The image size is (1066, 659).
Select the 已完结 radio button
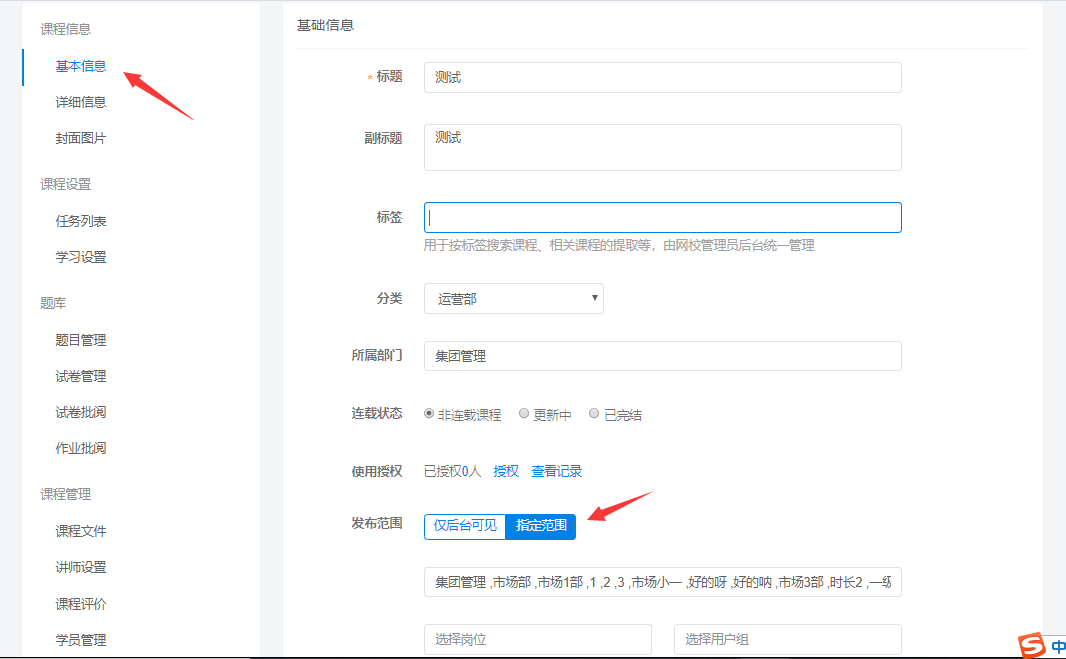point(594,413)
